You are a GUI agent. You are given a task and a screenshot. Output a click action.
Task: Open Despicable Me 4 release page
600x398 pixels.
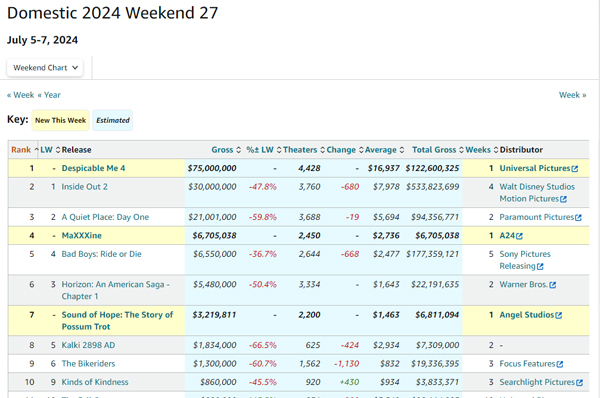tap(93, 168)
